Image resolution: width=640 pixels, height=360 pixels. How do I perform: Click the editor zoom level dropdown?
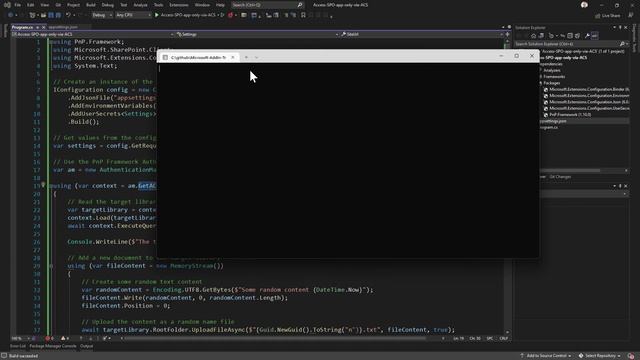tap(20, 338)
